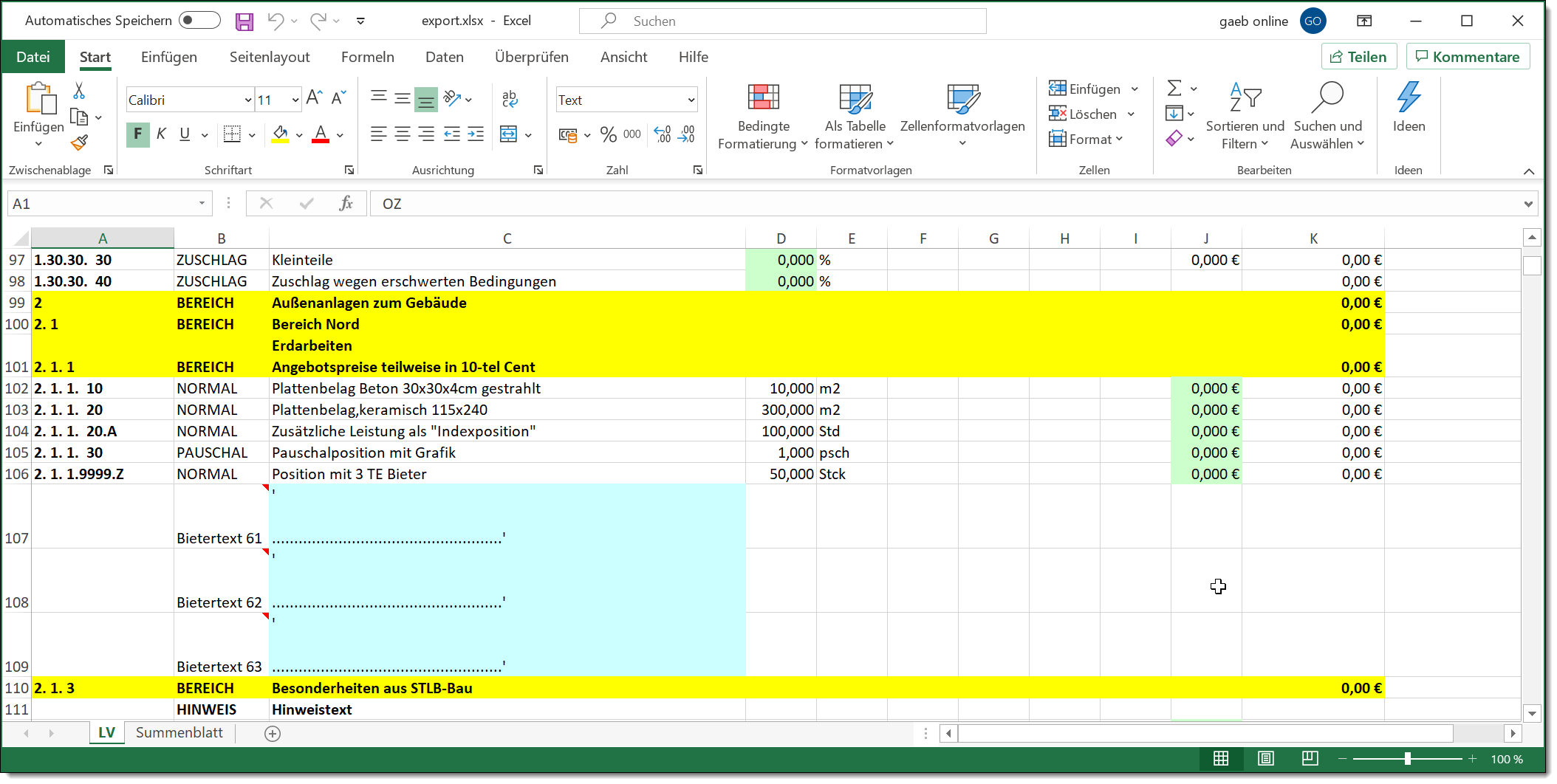Open the Formeln ribbon tab
This screenshot has width=1557, height=784.
(x=367, y=57)
